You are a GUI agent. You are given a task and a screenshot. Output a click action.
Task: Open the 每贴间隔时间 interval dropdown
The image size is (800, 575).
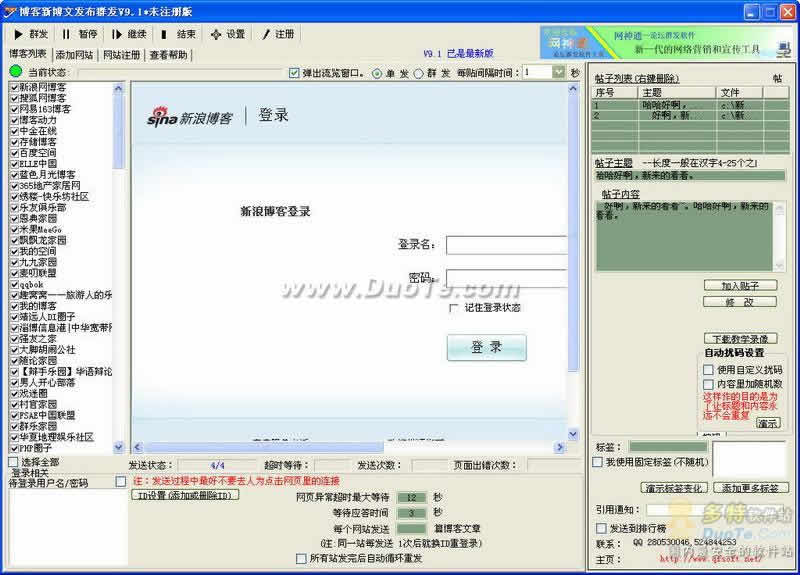coord(558,72)
